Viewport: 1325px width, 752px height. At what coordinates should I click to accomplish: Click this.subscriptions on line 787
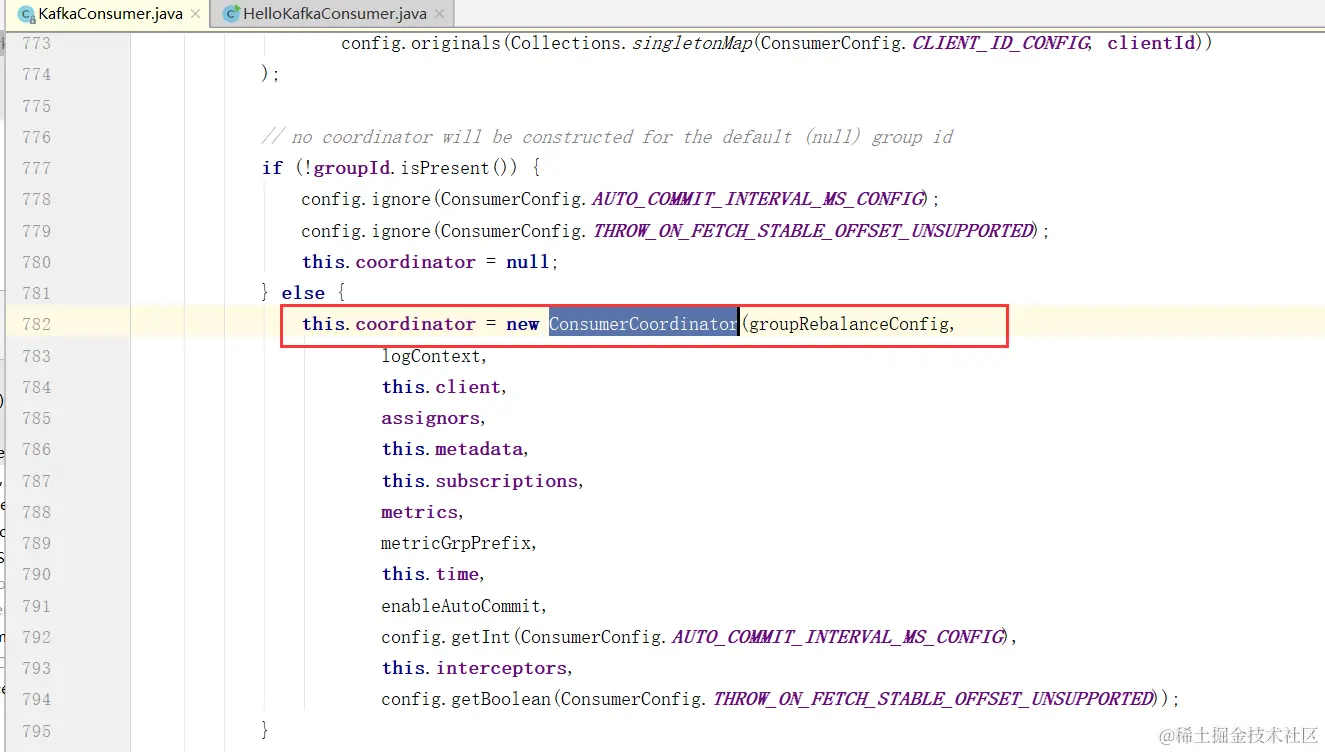(479, 481)
